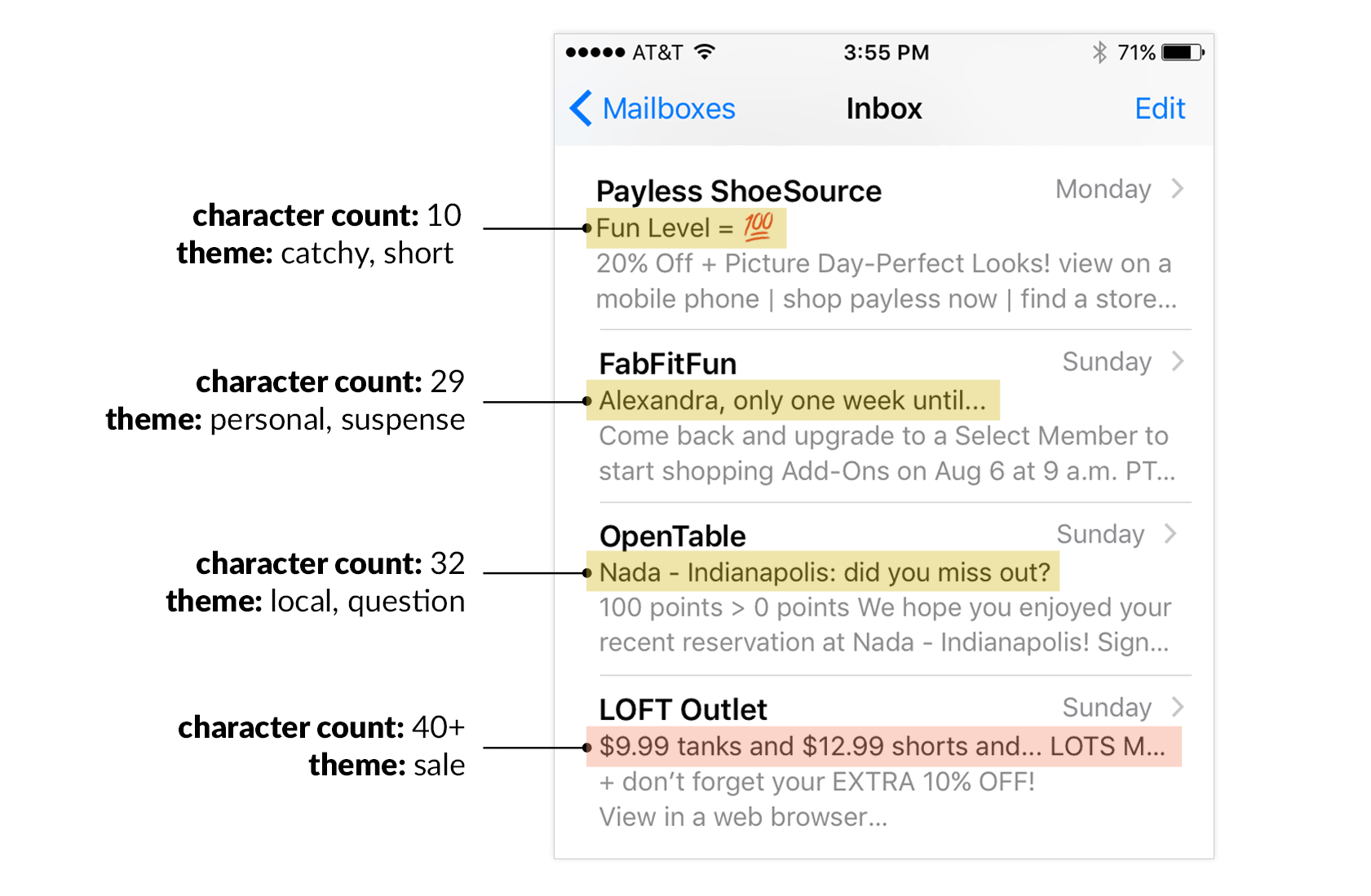The image size is (1371, 896).
Task: Click 'Nada - Indianapolis: did you miss out?' subject
Action: point(825,572)
